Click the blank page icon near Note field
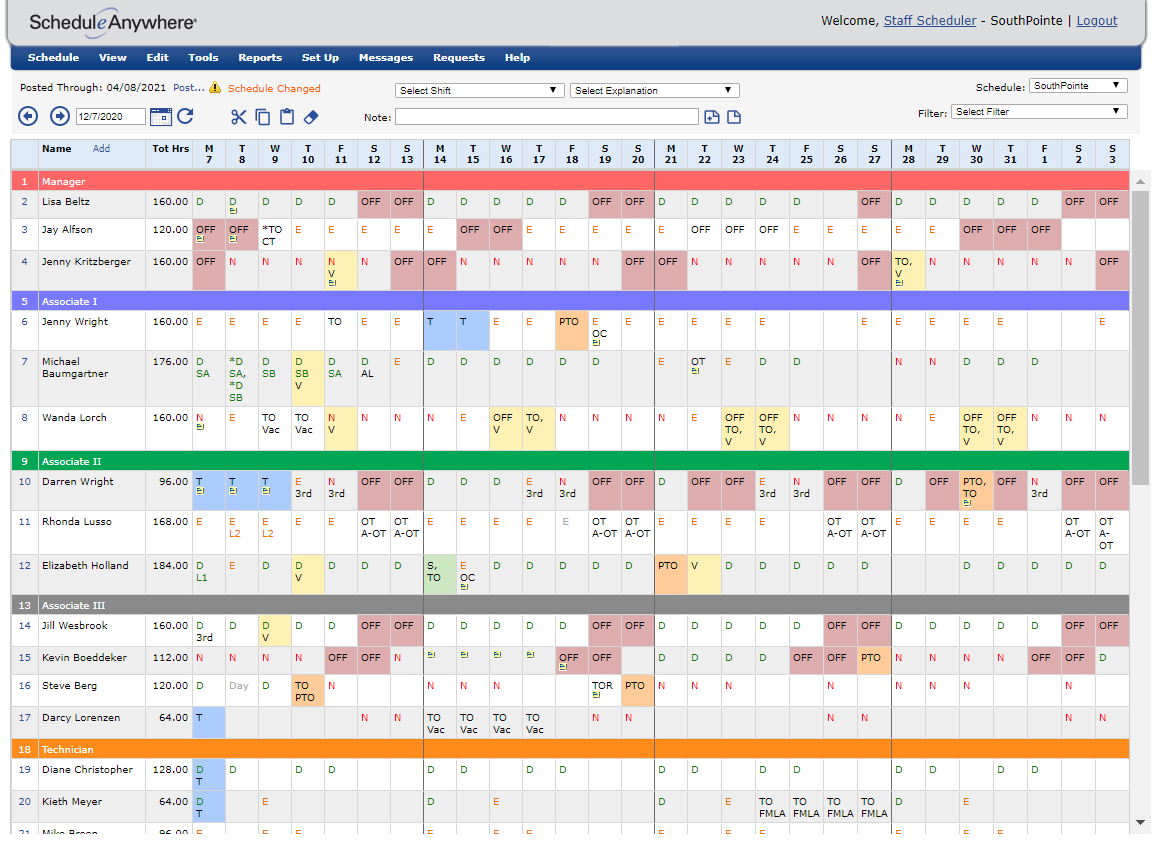This screenshot has width=1152, height=864. tap(733, 117)
